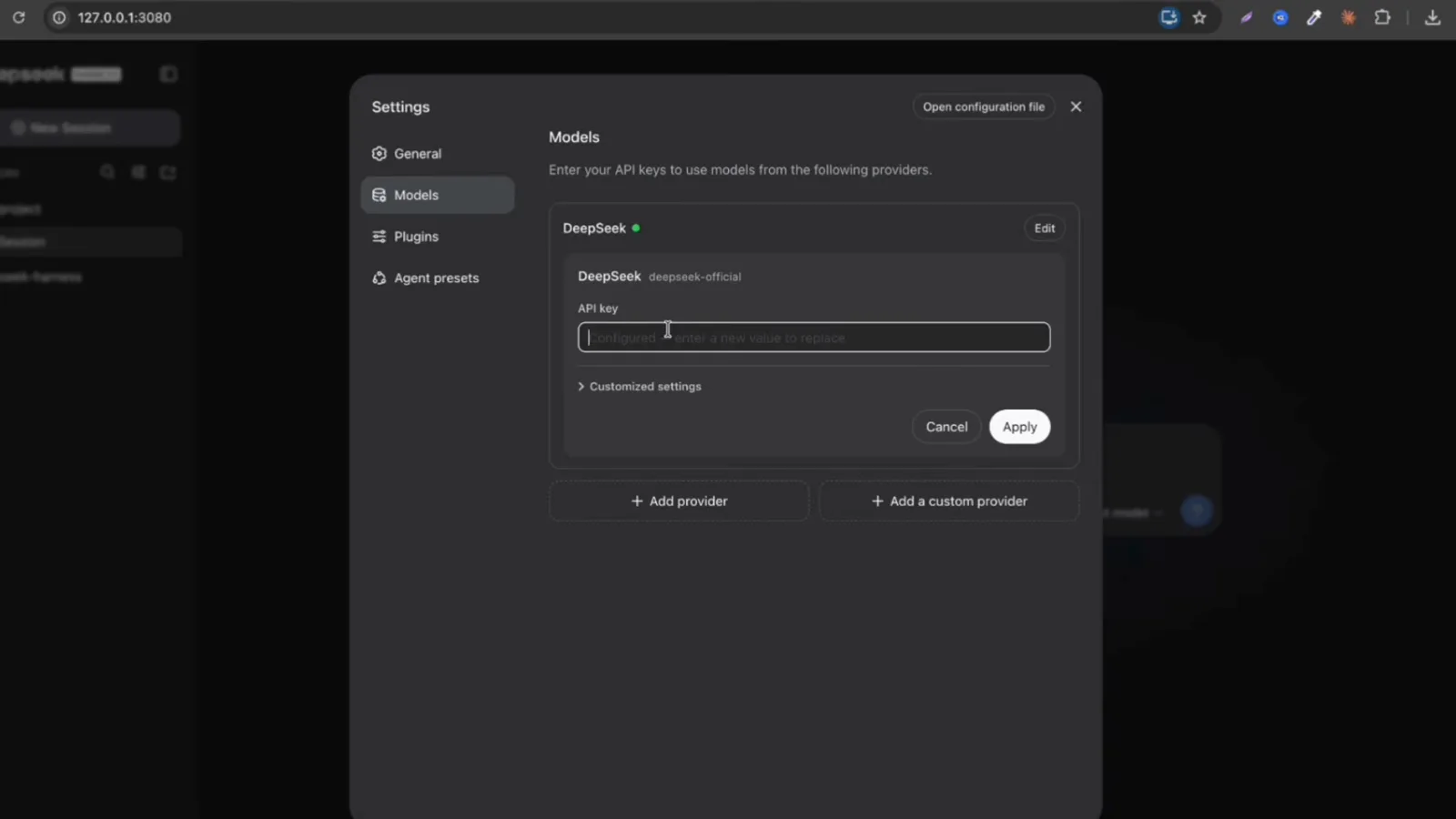The width and height of the screenshot is (1456, 819).
Task: Click the DeepSeek green status dot
Action: [x=636, y=228]
